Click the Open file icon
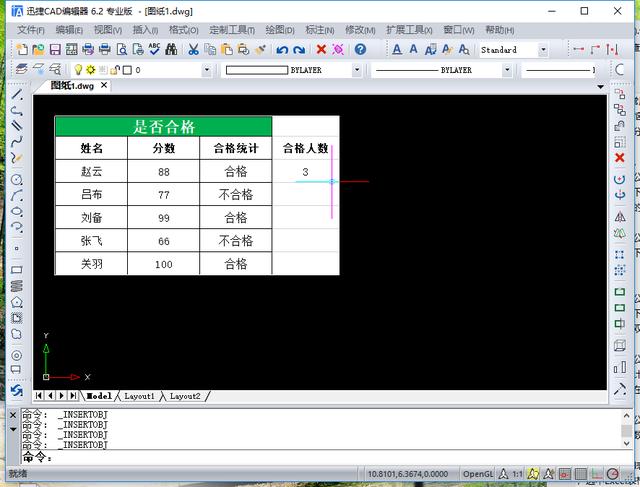 click(x=38, y=49)
